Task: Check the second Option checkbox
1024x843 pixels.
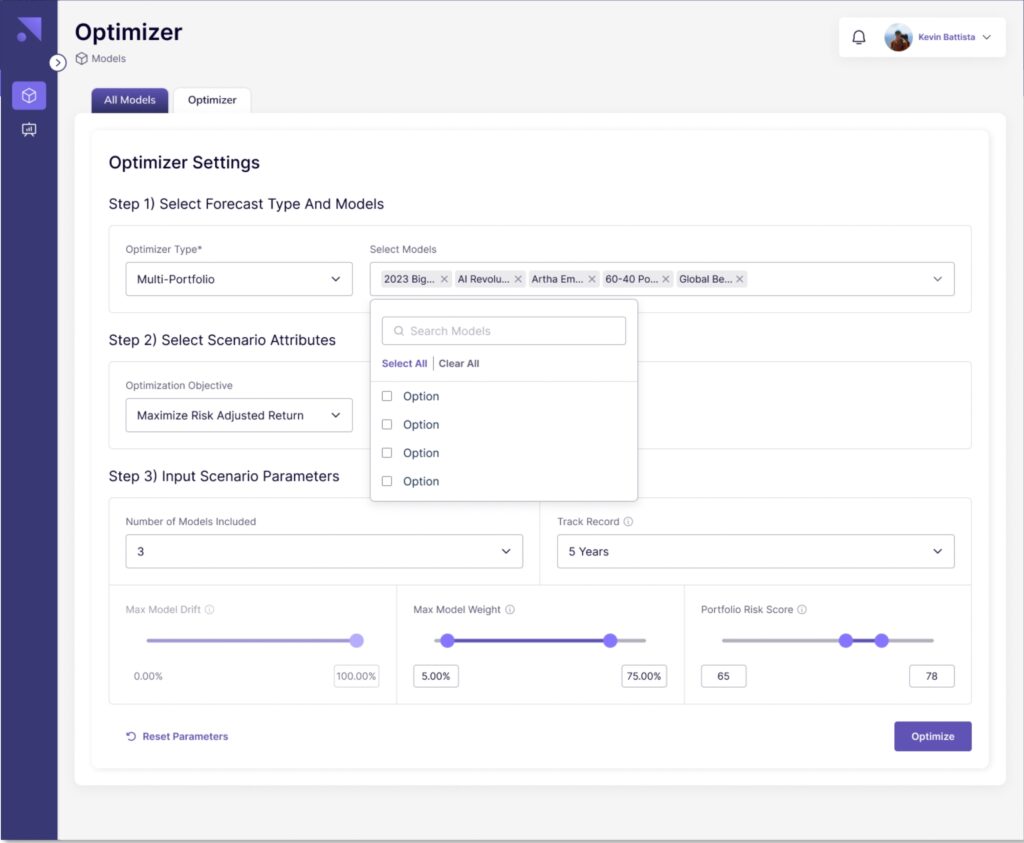Action: pos(387,425)
